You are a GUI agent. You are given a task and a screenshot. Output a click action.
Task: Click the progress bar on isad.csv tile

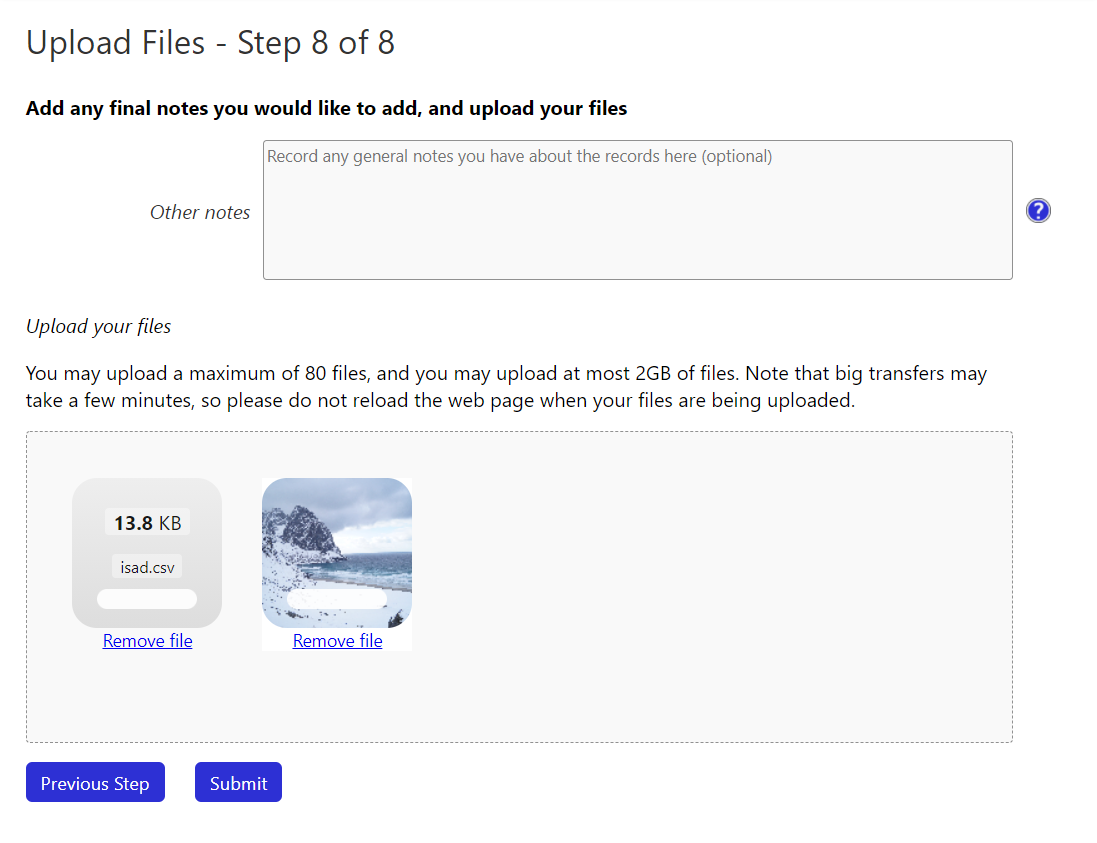tap(147, 599)
